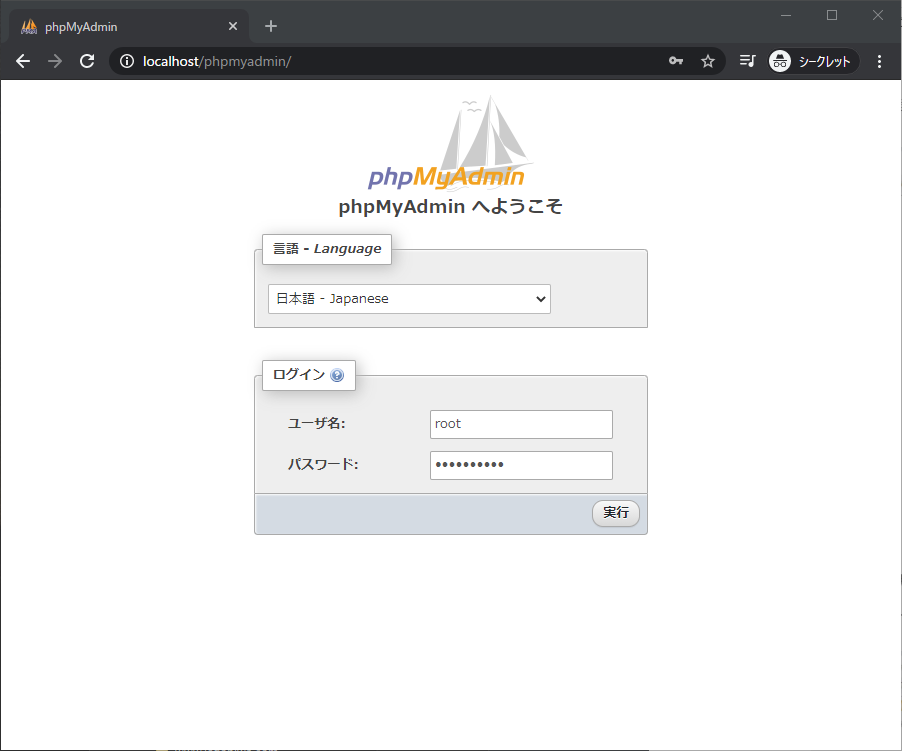Click the browser forward arrow
This screenshot has width=902, height=751.
[x=55, y=61]
